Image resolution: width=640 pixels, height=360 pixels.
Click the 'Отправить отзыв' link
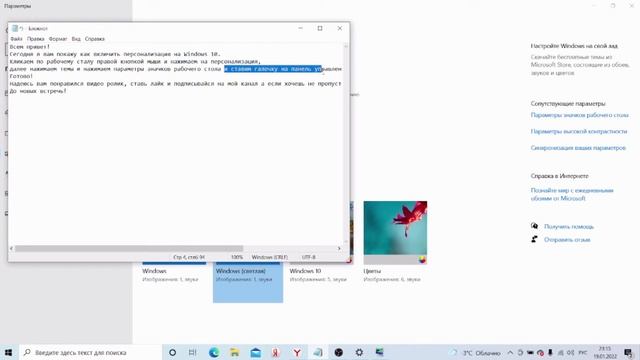coord(567,240)
